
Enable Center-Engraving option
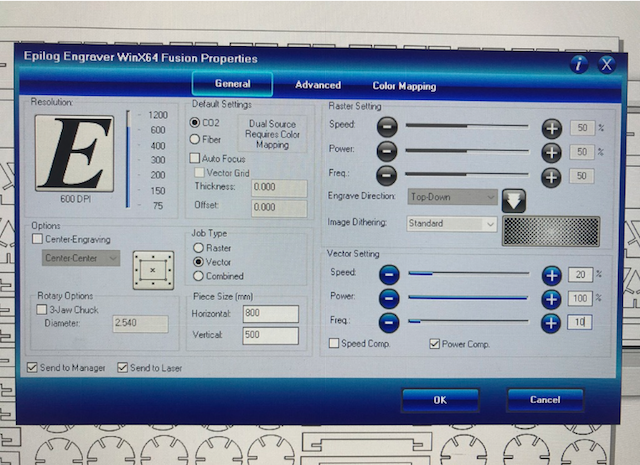[37, 239]
